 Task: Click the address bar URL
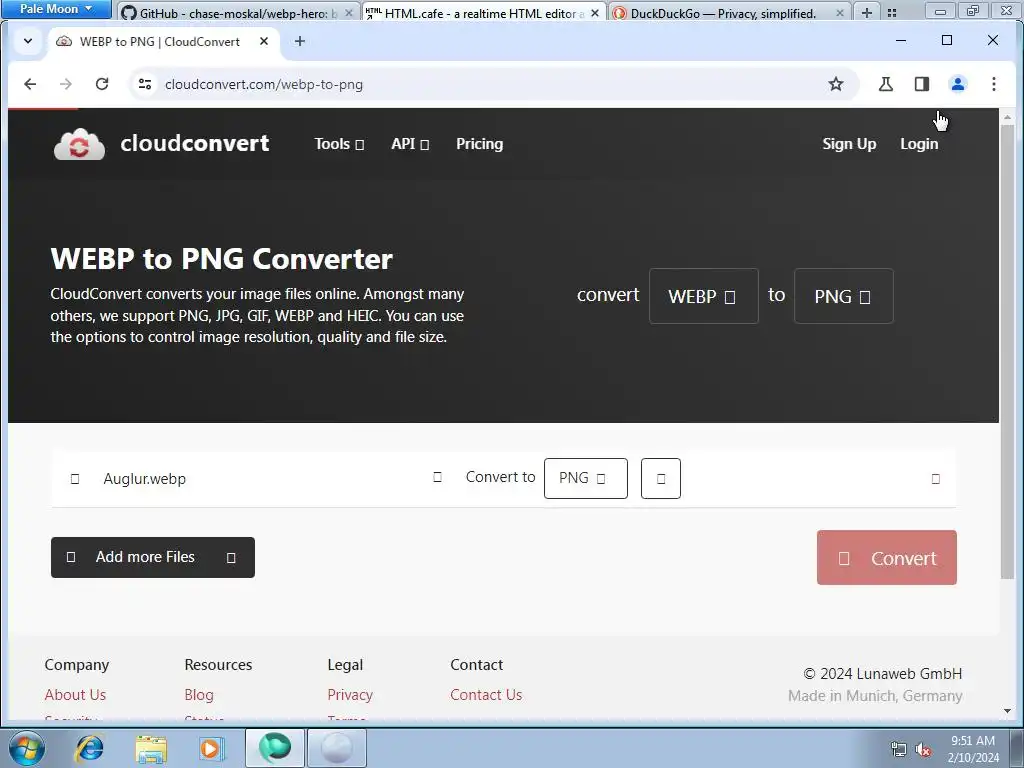click(264, 84)
